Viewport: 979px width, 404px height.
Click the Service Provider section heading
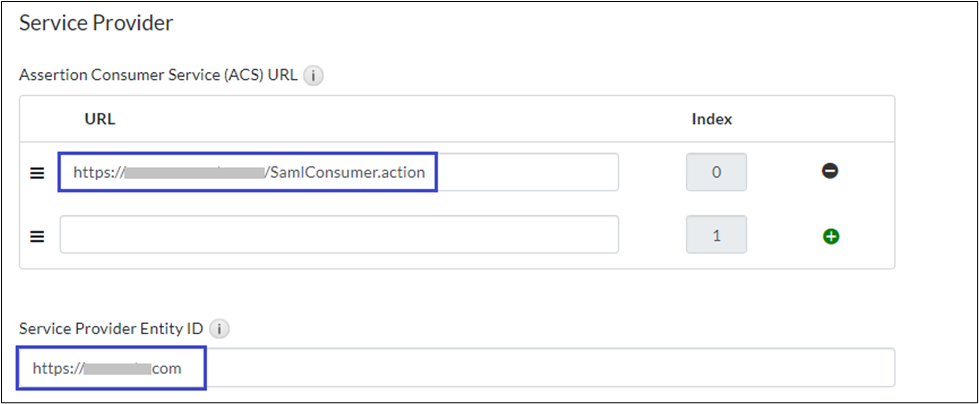coord(96,23)
